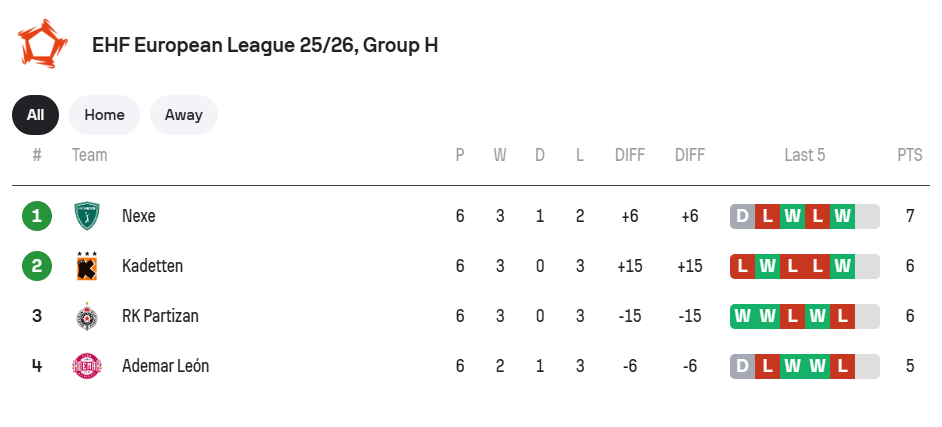Viewport: 942px width, 427px height.
Task: Open Ademar León team crest icon
Action: point(87,366)
